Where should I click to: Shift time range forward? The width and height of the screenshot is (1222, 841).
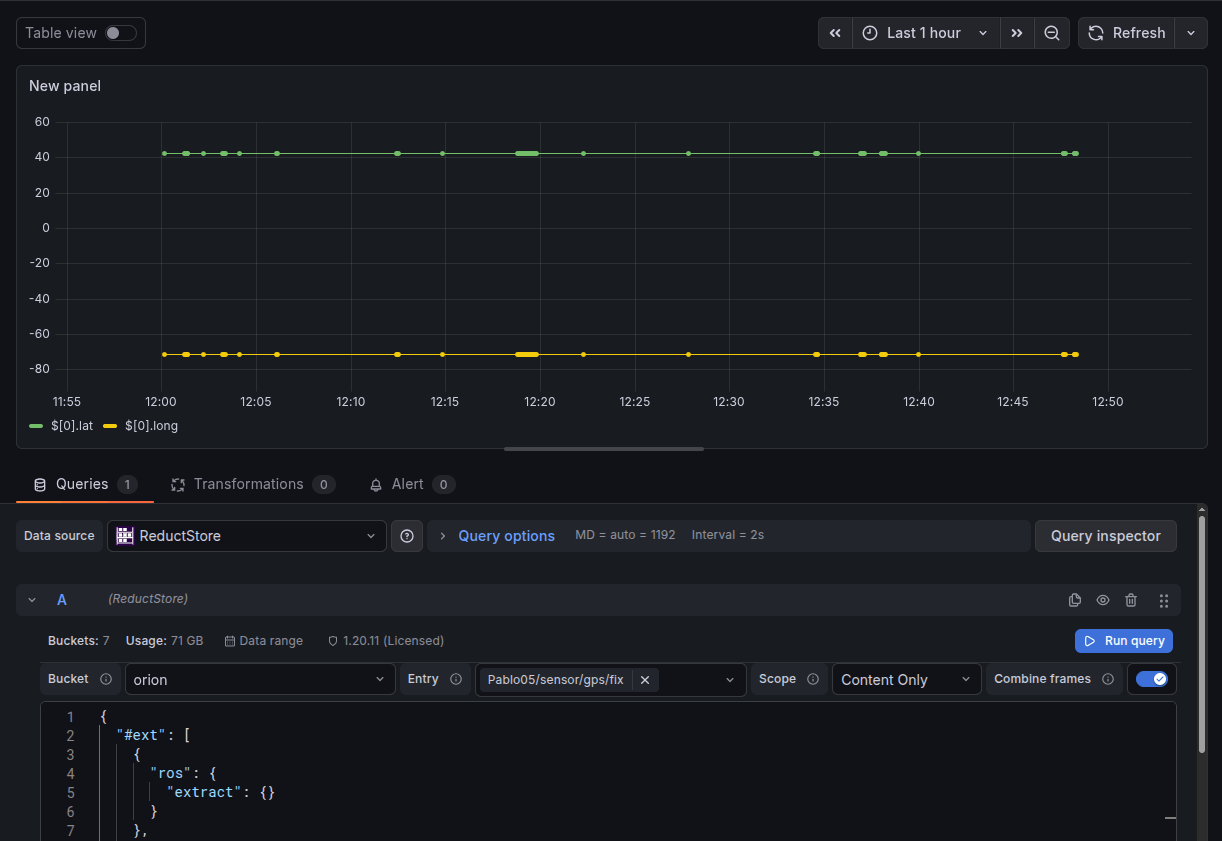pos(1016,33)
